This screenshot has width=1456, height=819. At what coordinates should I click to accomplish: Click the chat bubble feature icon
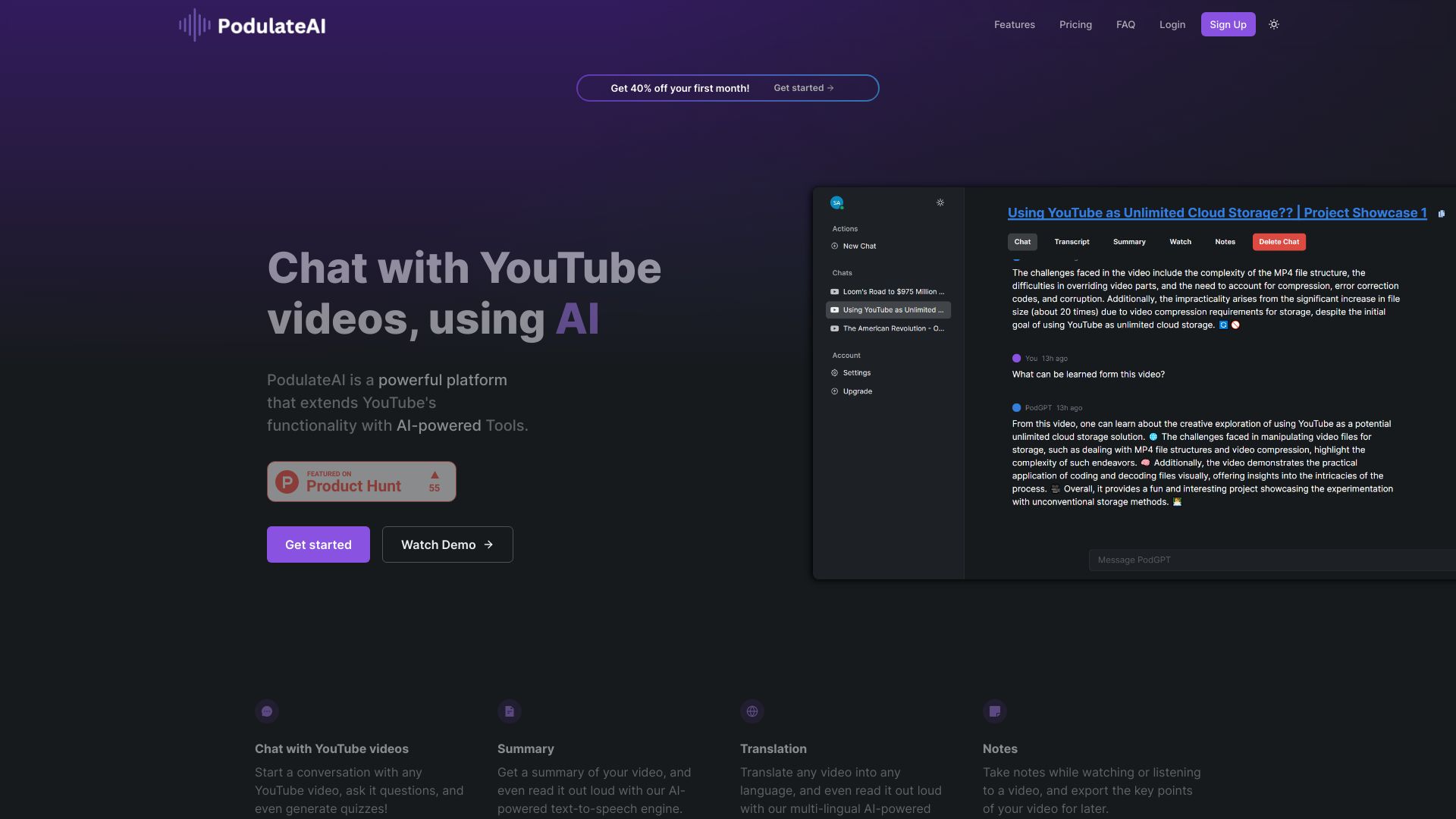click(267, 711)
